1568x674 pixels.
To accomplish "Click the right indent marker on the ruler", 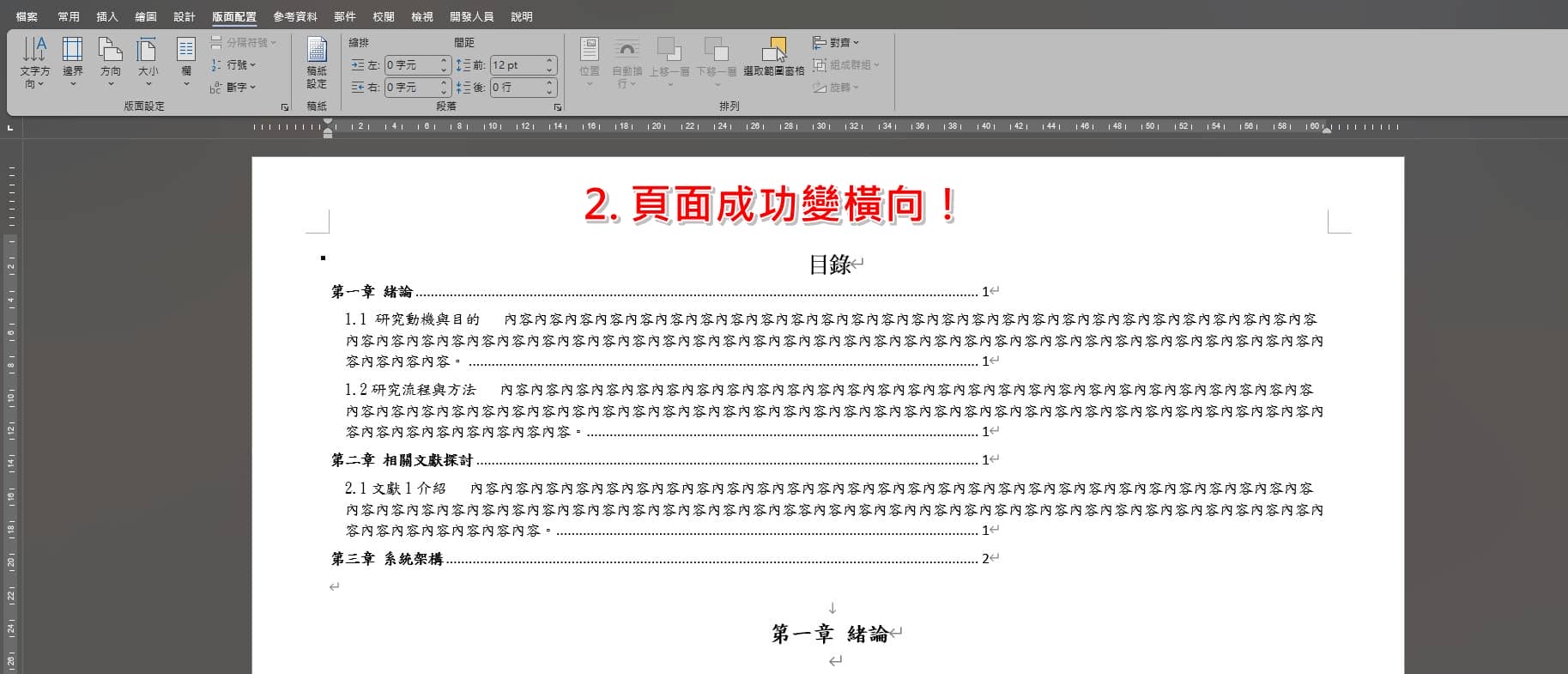I will [x=1327, y=129].
